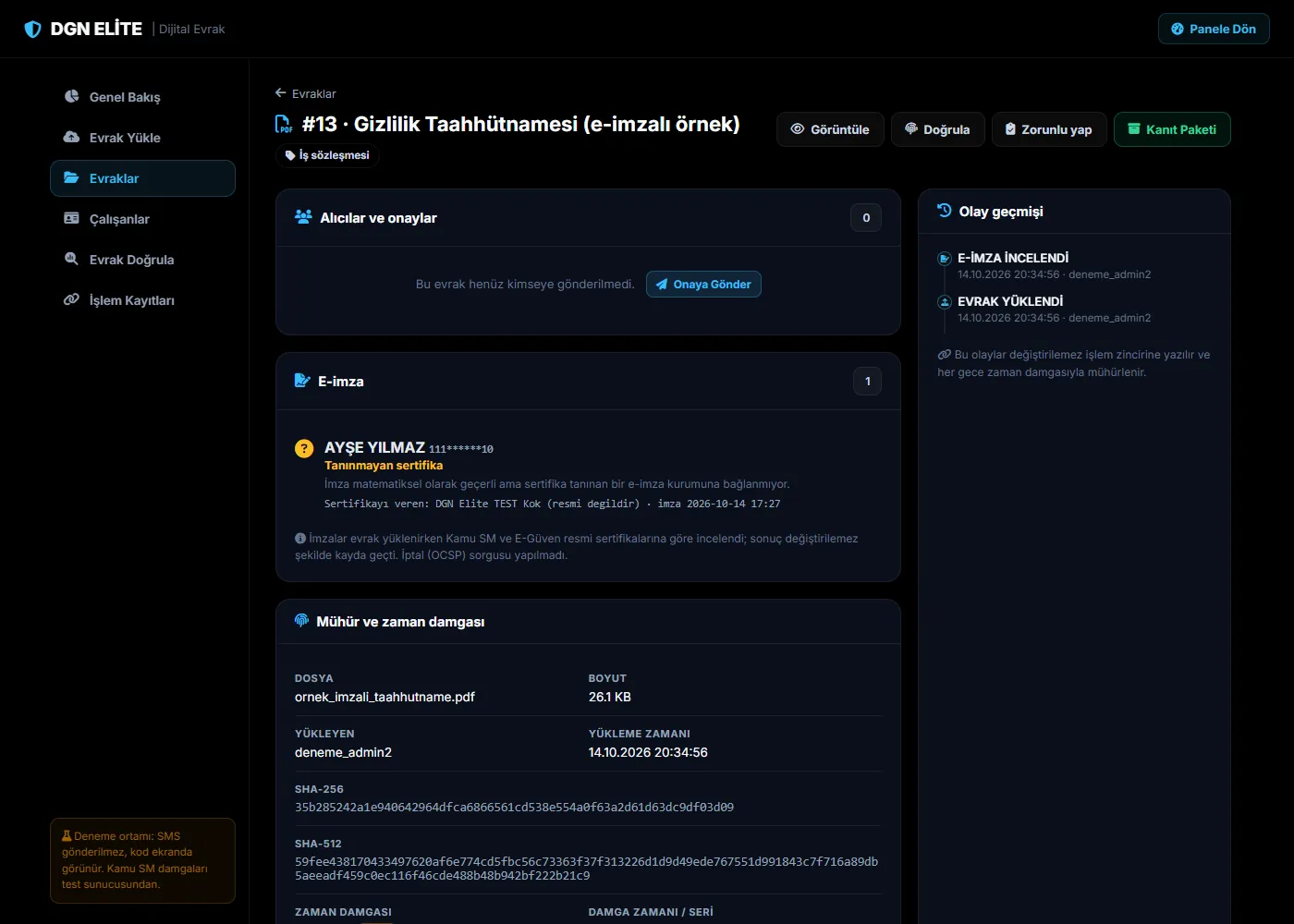
Task: Click the İş sözleşmesi tag
Action: [x=327, y=155]
